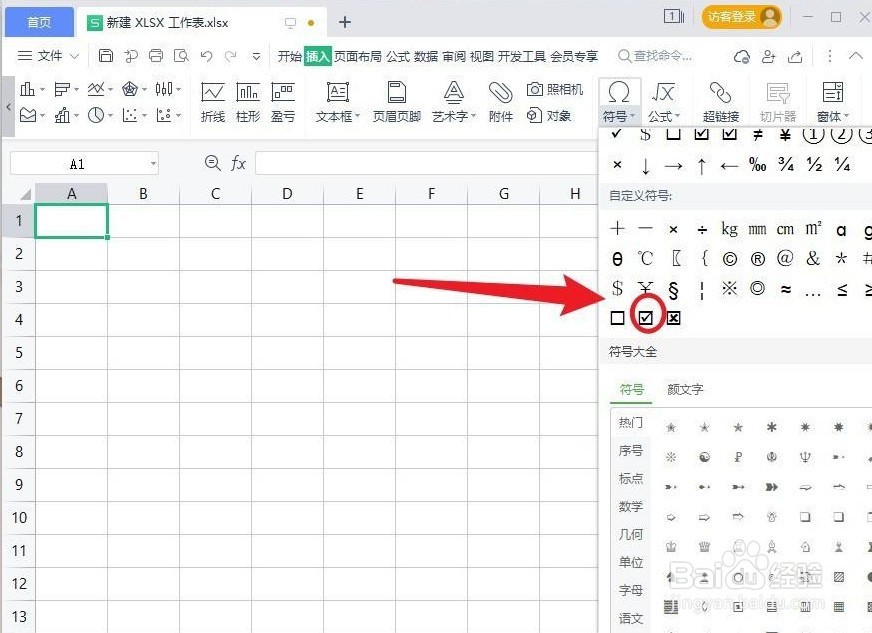The height and width of the screenshot is (633, 872).
Task: Open the 文件 menu
Action: pos(48,56)
